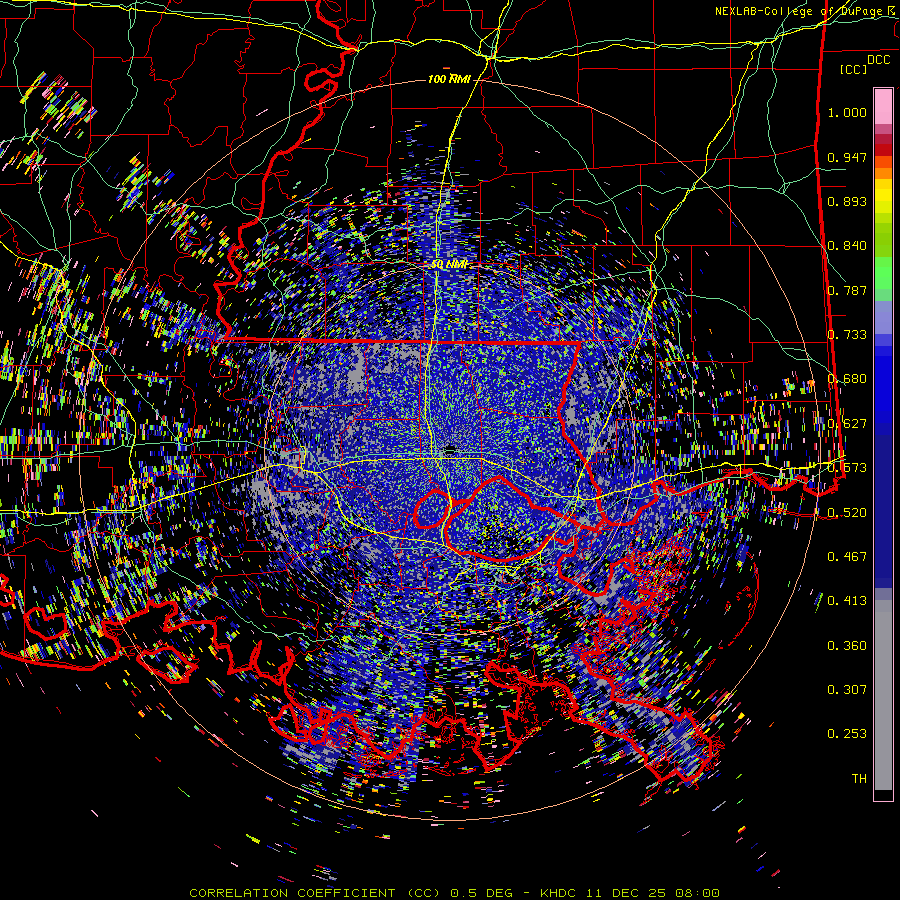This screenshot has width=900, height=900.
Task: Select the 0.840 scale value
Action: [x=847, y=246]
